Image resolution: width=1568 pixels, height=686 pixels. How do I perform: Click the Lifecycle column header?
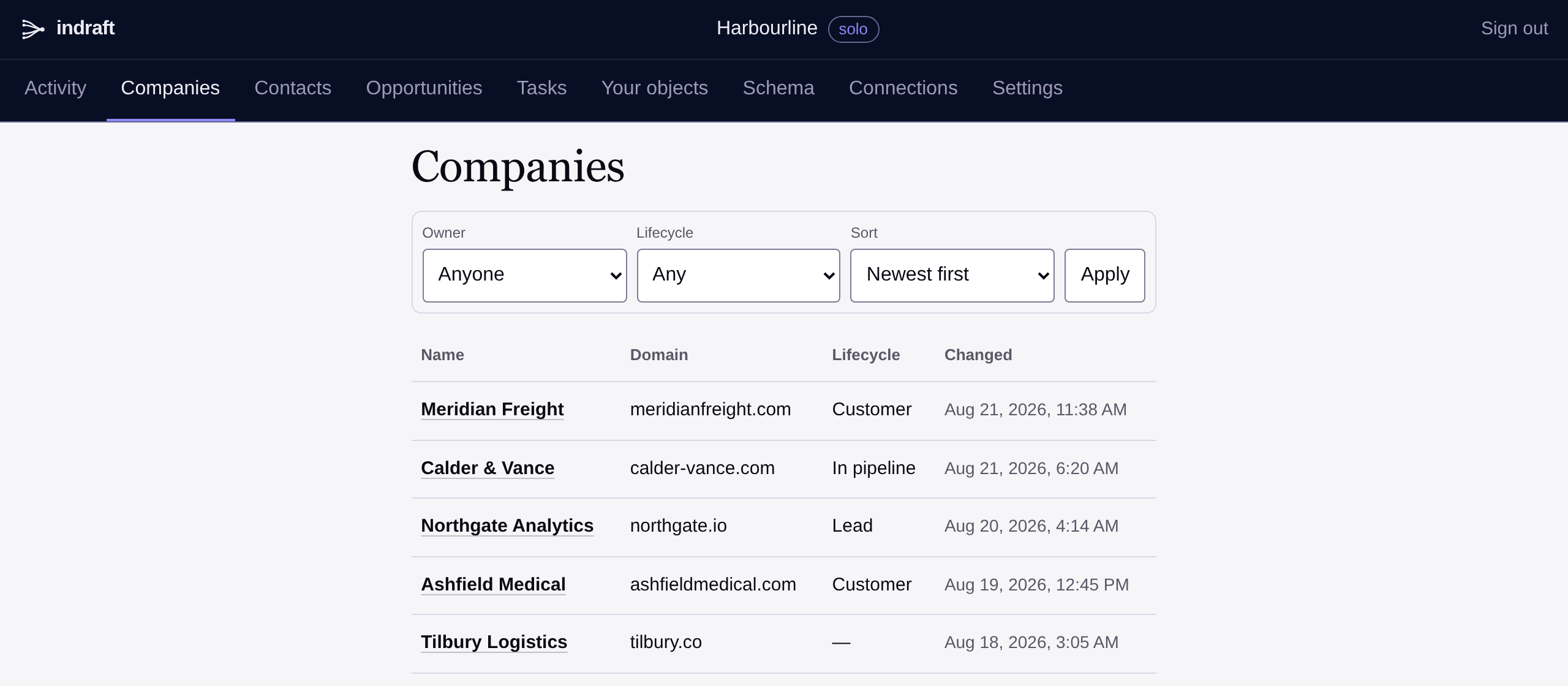[865, 355]
